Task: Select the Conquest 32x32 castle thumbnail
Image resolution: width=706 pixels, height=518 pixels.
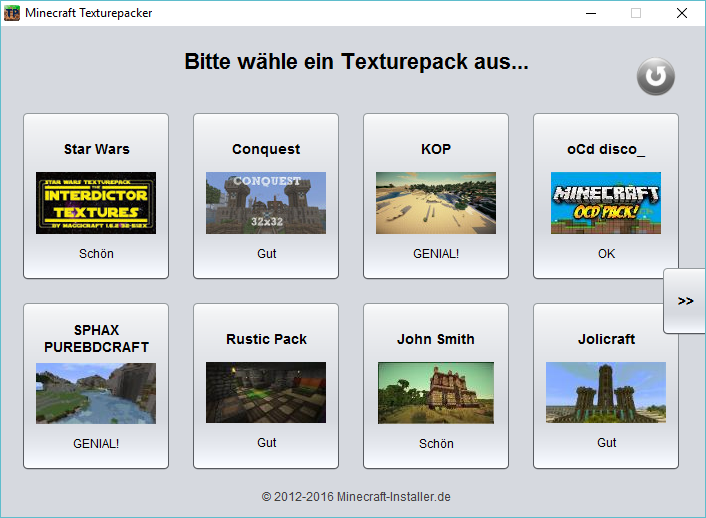Action: point(266,203)
